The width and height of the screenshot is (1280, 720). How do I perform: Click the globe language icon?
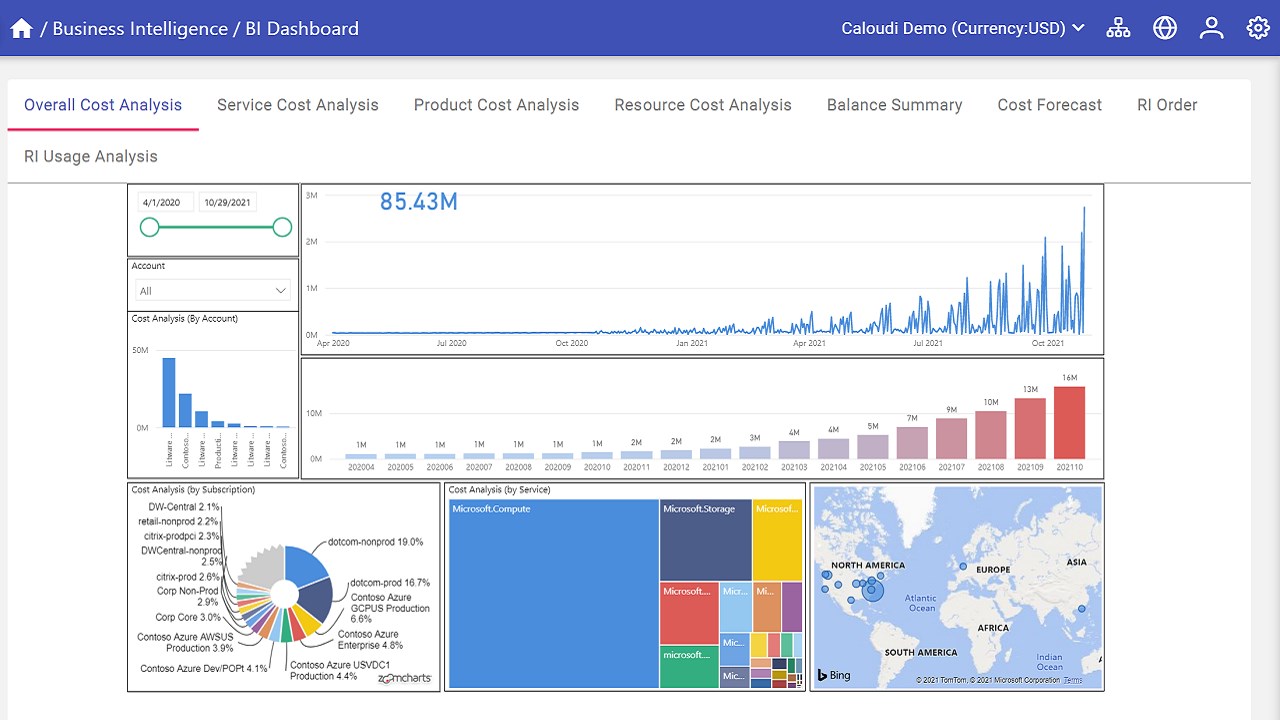tap(1165, 28)
